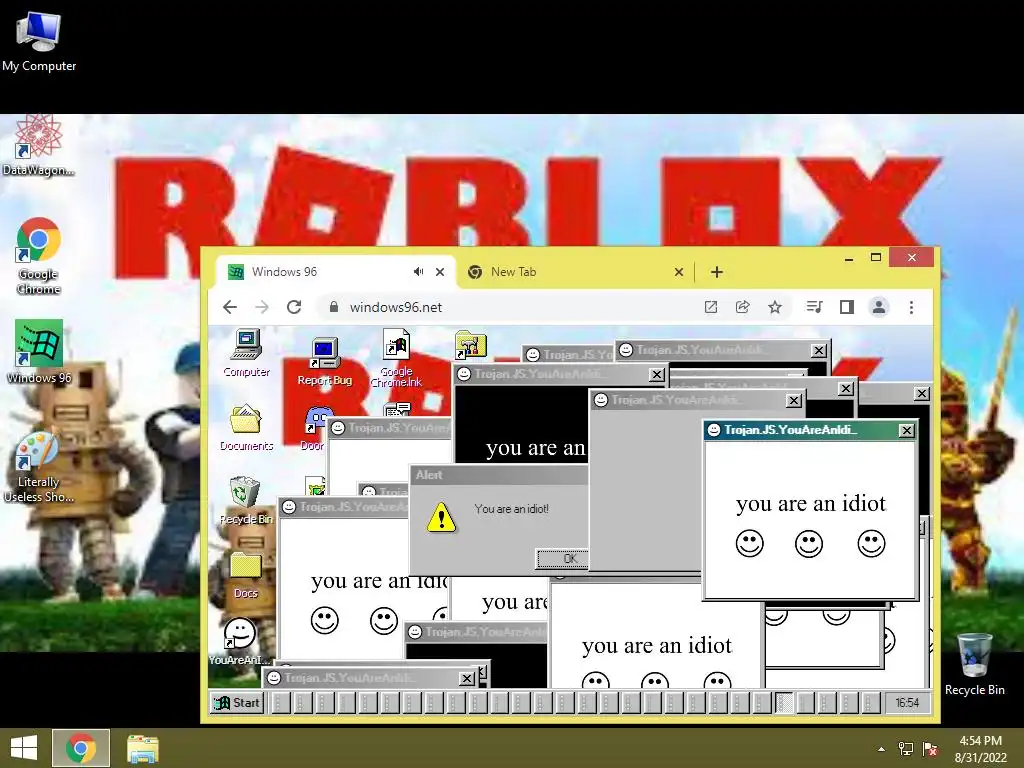Image resolution: width=1024 pixels, height=768 pixels.
Task: Click the 4:54 PM taskbar clock
Action: pyautogui.click(x=980, y=749)
